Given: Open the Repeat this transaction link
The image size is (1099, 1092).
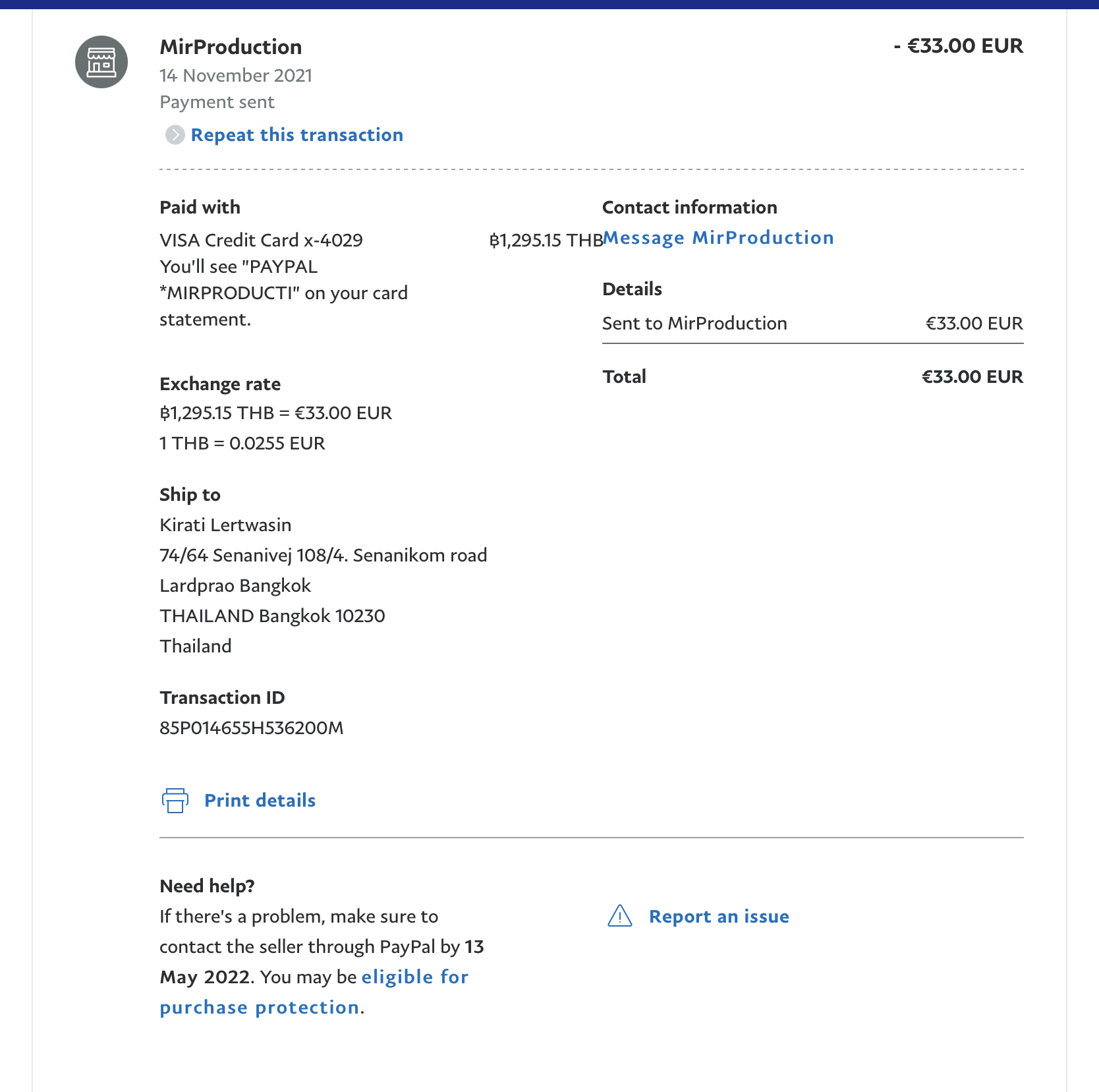Looking at the screenshot, I should click(296, 135).
